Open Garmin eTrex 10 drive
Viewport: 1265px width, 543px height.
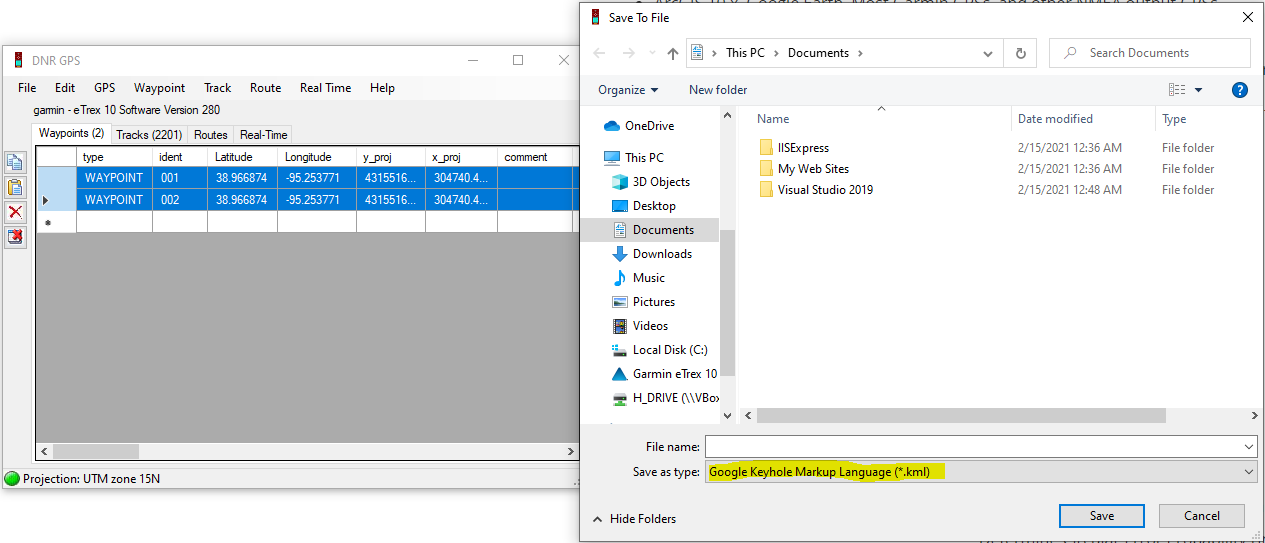click(664, 374)
